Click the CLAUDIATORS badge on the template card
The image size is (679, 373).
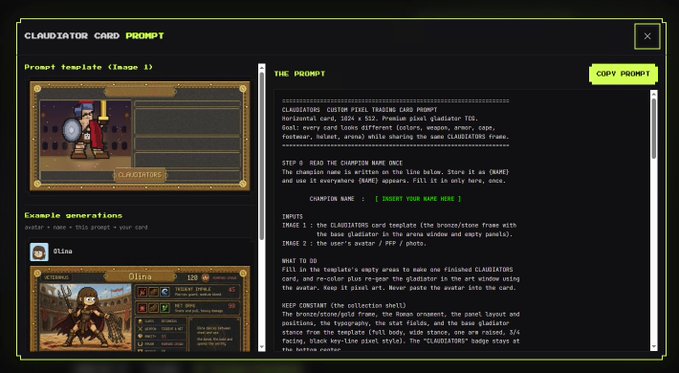tap(140, 175)
